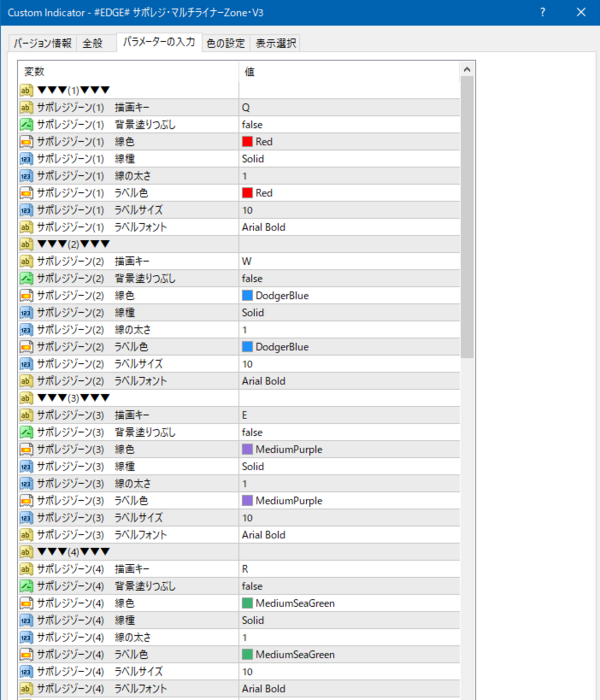The height and width of the screenshot is (700, 600).
Task: Edit Arial Bold of サポレジゾーン(3) ラベルフォント
Action: pyautogui.click(x=349, y=535)
